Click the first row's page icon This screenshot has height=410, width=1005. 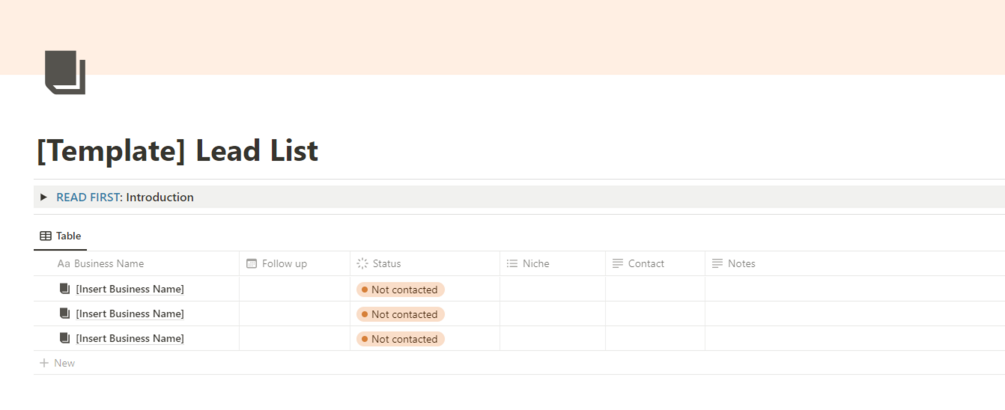(65, 289)
